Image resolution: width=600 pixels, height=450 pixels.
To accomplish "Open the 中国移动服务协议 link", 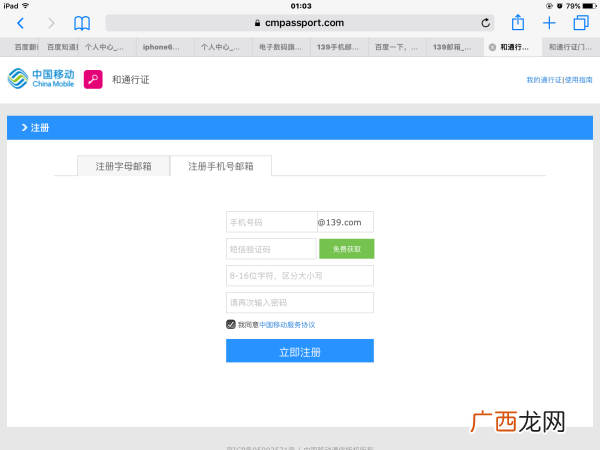I will click(287, 325).
